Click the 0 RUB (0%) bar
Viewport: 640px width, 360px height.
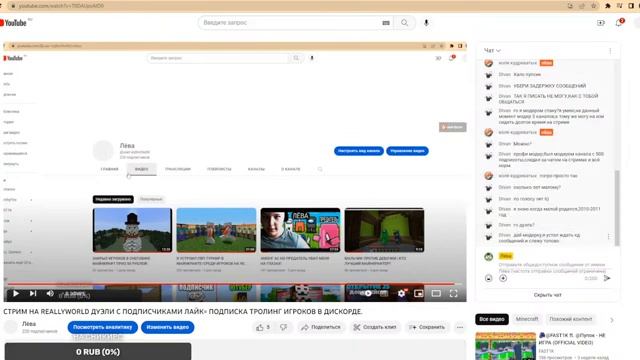[x=98, y=351]
